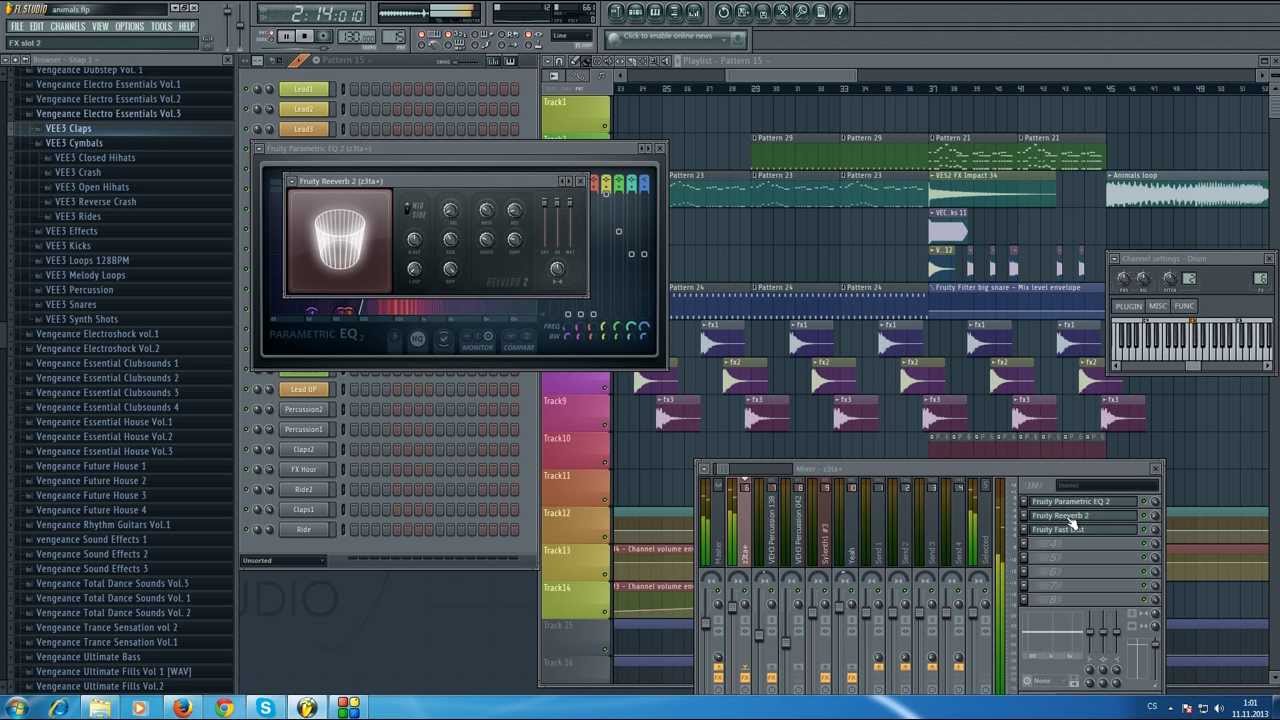The height and width of the screenshot is (720, 1280).
Task: Open the OPTIONS menu
Action: point(130,26)
